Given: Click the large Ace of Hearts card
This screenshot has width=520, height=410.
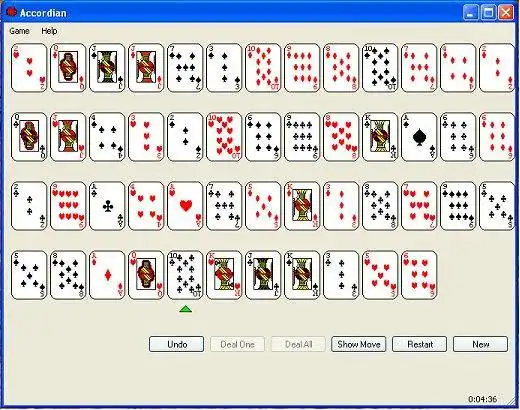Looking at the screenshot, I should point(185,206).
